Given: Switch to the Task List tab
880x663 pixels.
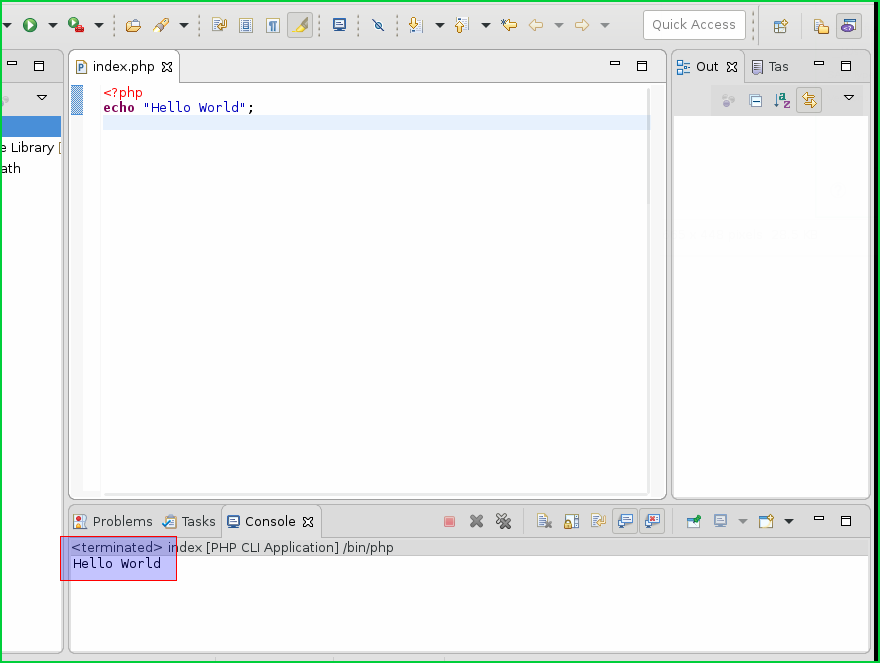Looking at the screenshot, I should pyautogui.click(x=770, y=66).
